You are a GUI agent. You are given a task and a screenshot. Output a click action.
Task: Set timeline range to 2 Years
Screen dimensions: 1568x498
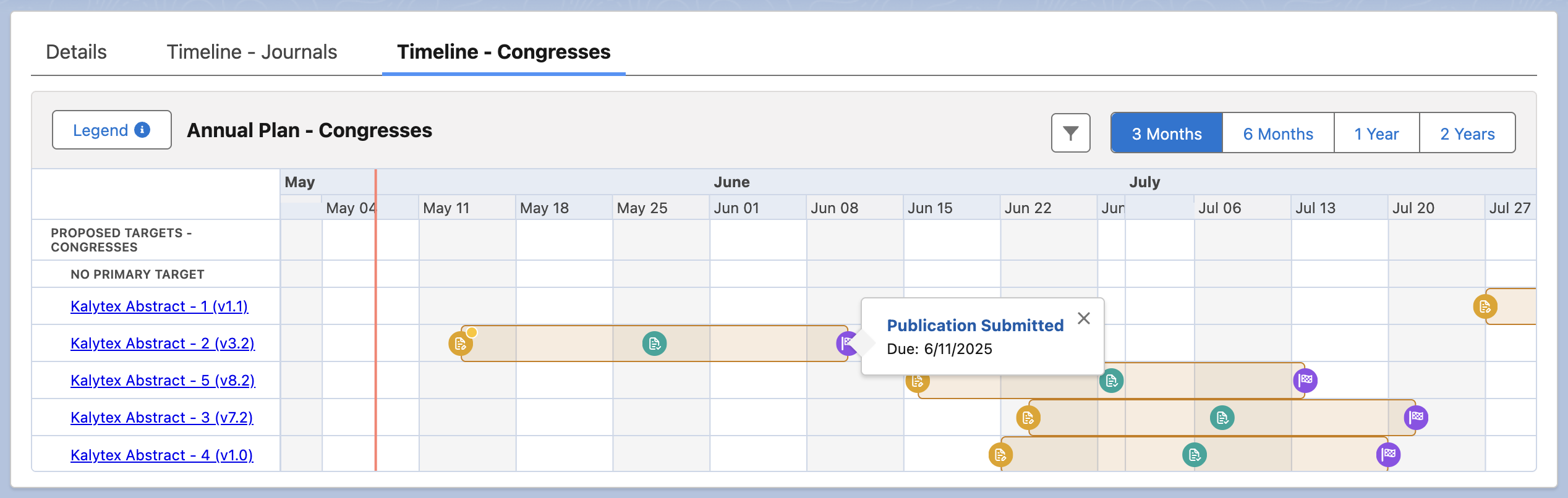pos(1467,133)
